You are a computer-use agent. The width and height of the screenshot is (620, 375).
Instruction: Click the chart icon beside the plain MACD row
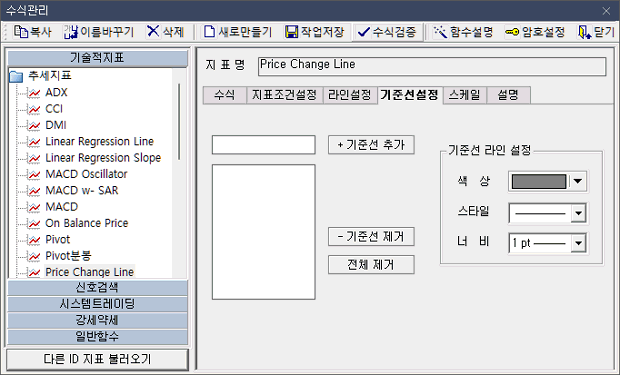[x=34, y=207]
